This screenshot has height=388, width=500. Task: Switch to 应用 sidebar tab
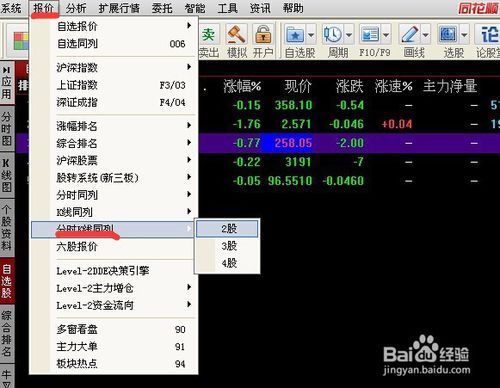7,83
